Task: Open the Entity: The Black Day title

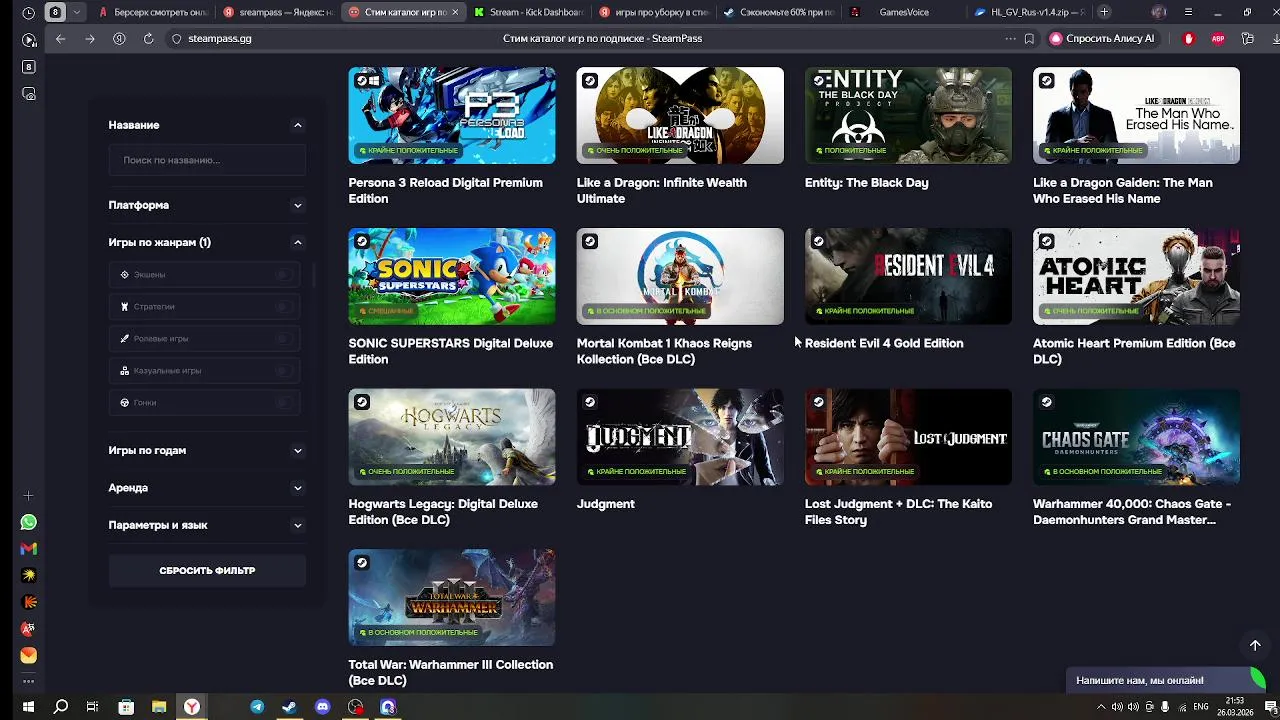Action: tap(867, 183)
